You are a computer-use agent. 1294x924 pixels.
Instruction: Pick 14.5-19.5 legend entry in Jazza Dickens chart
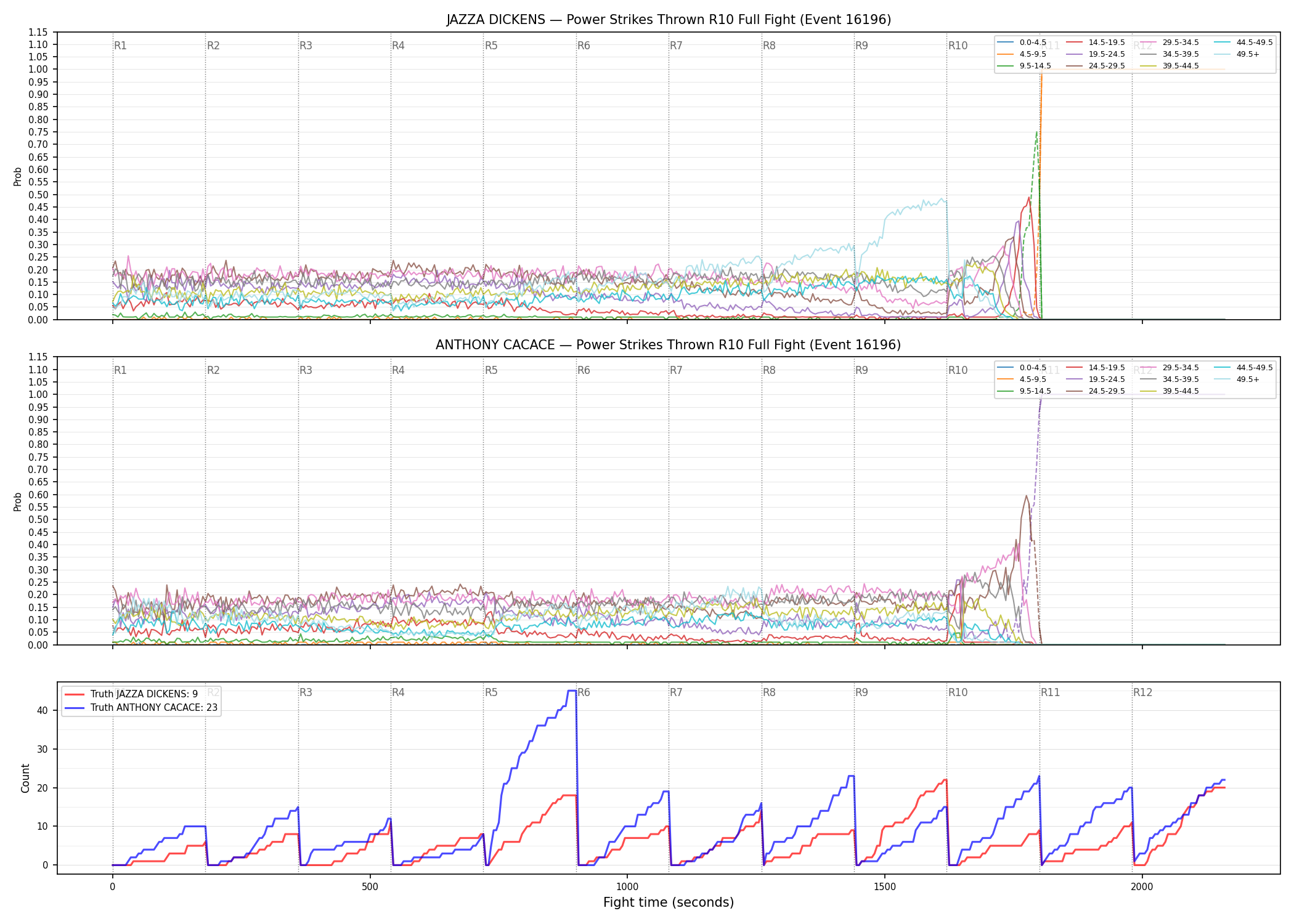tap(1096, 43)
